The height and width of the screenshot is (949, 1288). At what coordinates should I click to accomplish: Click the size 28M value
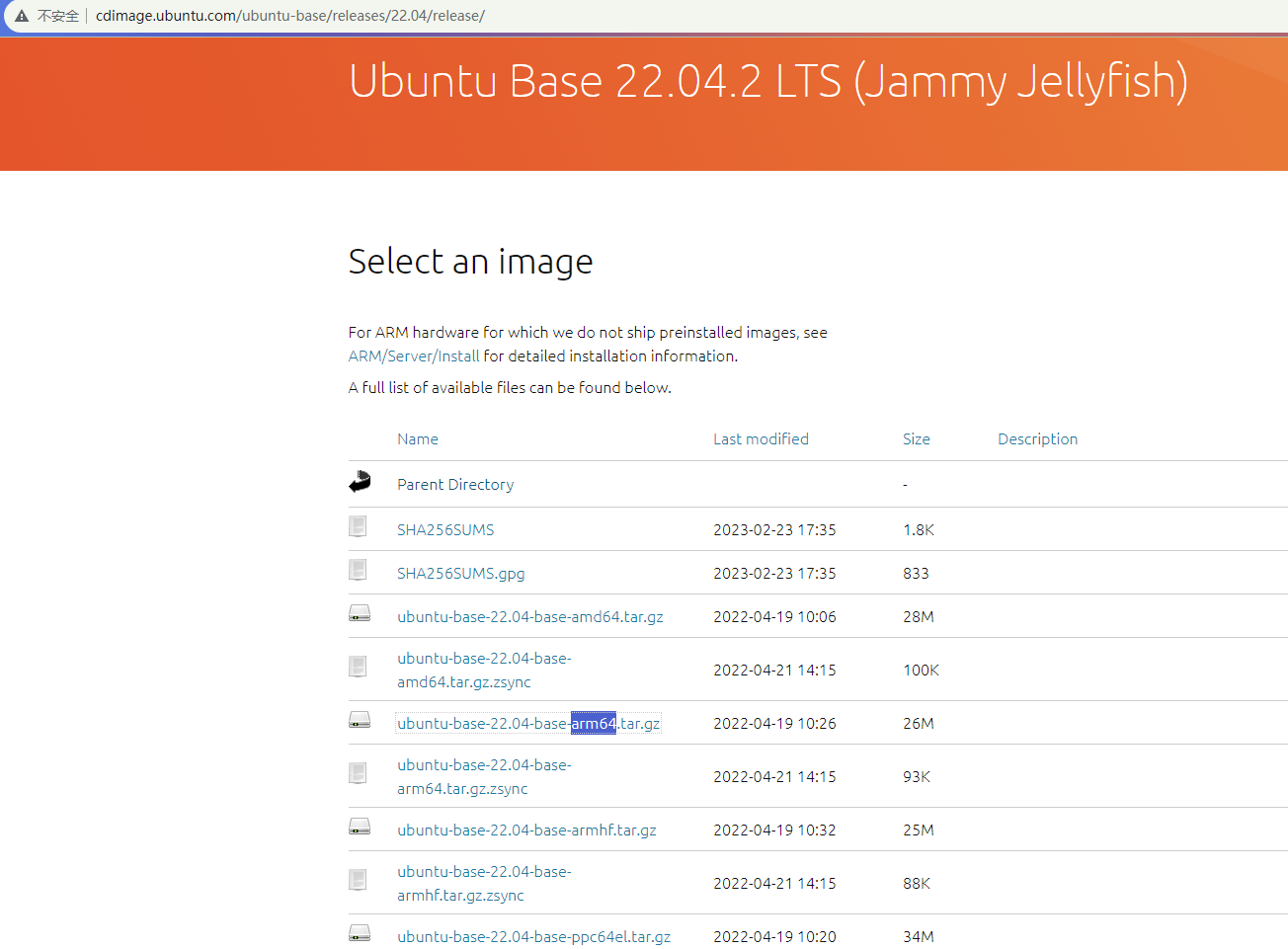click(919, 617)
